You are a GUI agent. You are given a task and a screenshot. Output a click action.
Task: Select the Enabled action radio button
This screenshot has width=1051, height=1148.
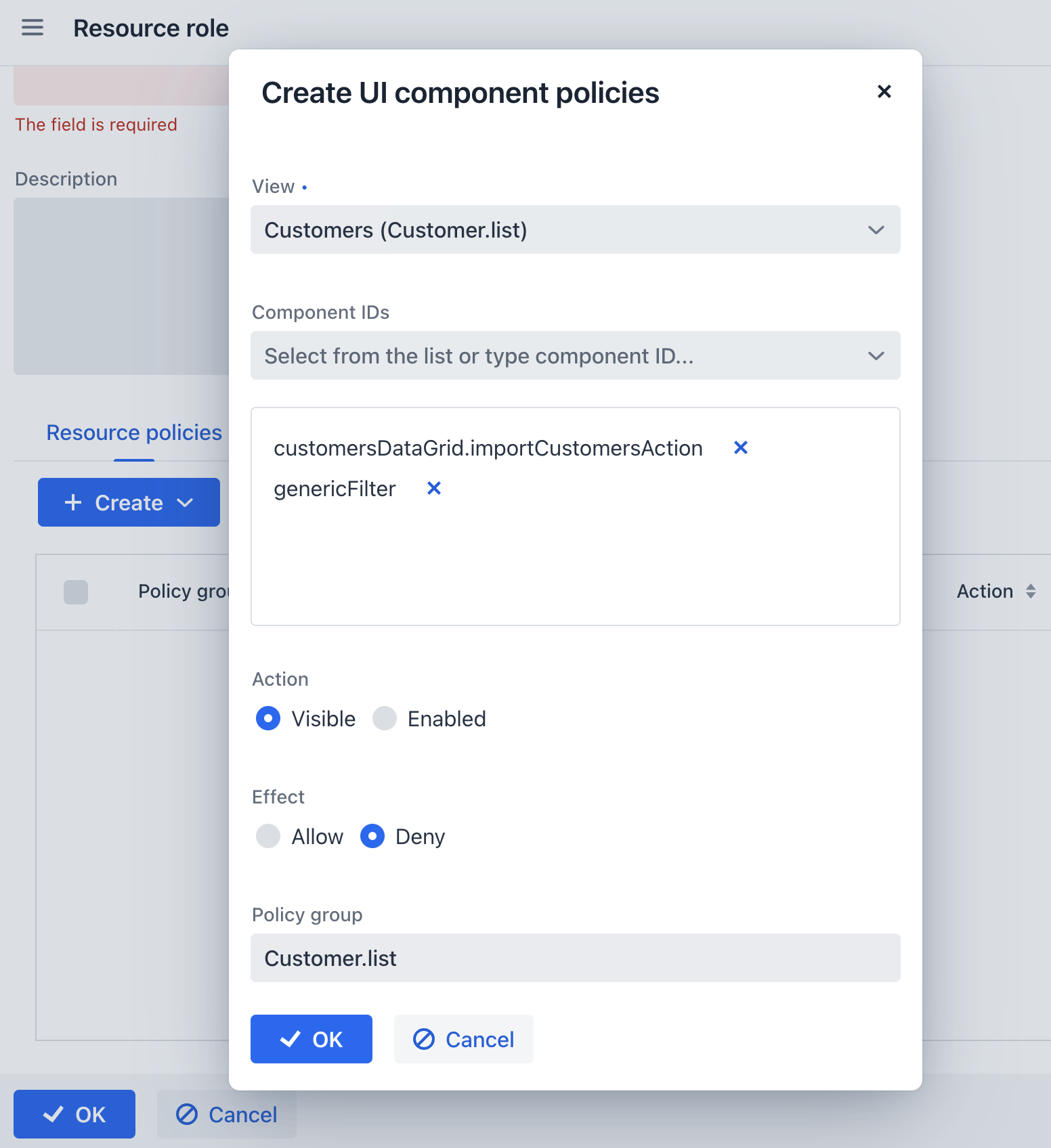pyautogui.click(x=385, y=718)
